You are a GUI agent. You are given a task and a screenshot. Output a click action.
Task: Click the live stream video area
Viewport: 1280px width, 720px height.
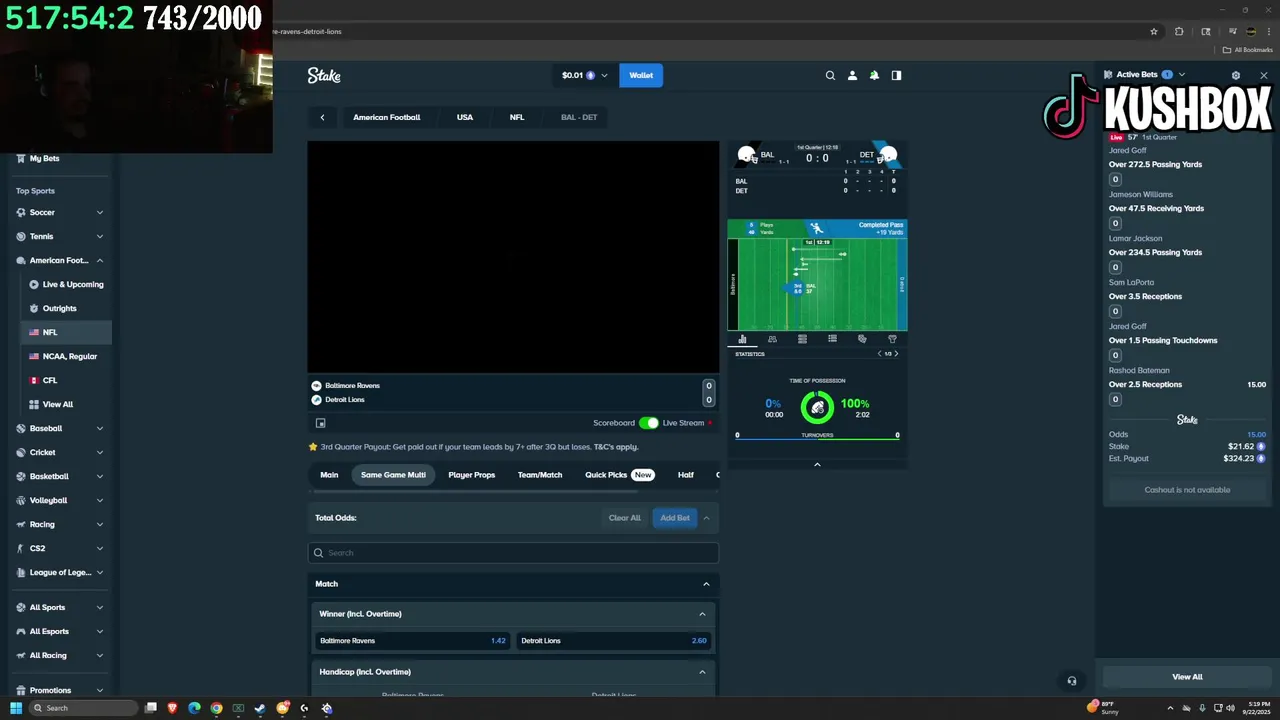(513, 257)
